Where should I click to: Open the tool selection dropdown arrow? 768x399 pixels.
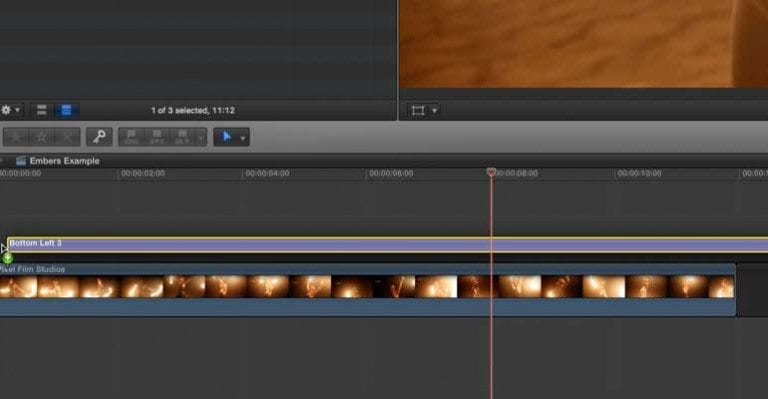pos(243,138)
